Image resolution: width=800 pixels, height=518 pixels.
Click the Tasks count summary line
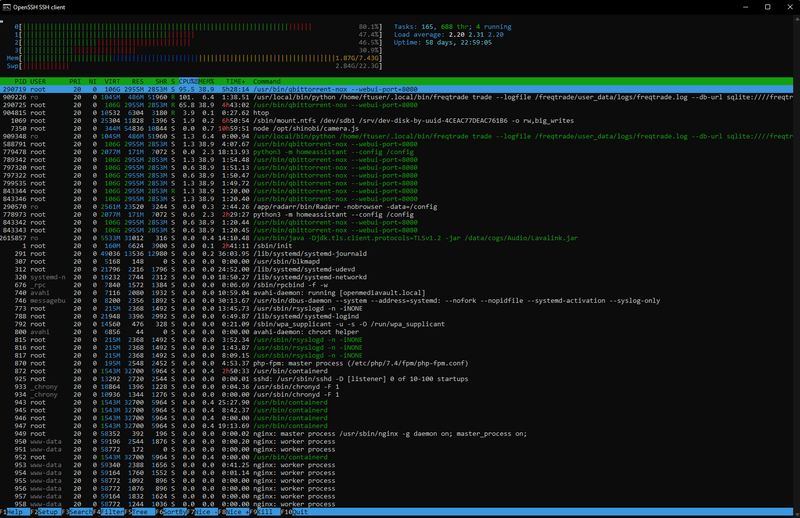point(453,27)
